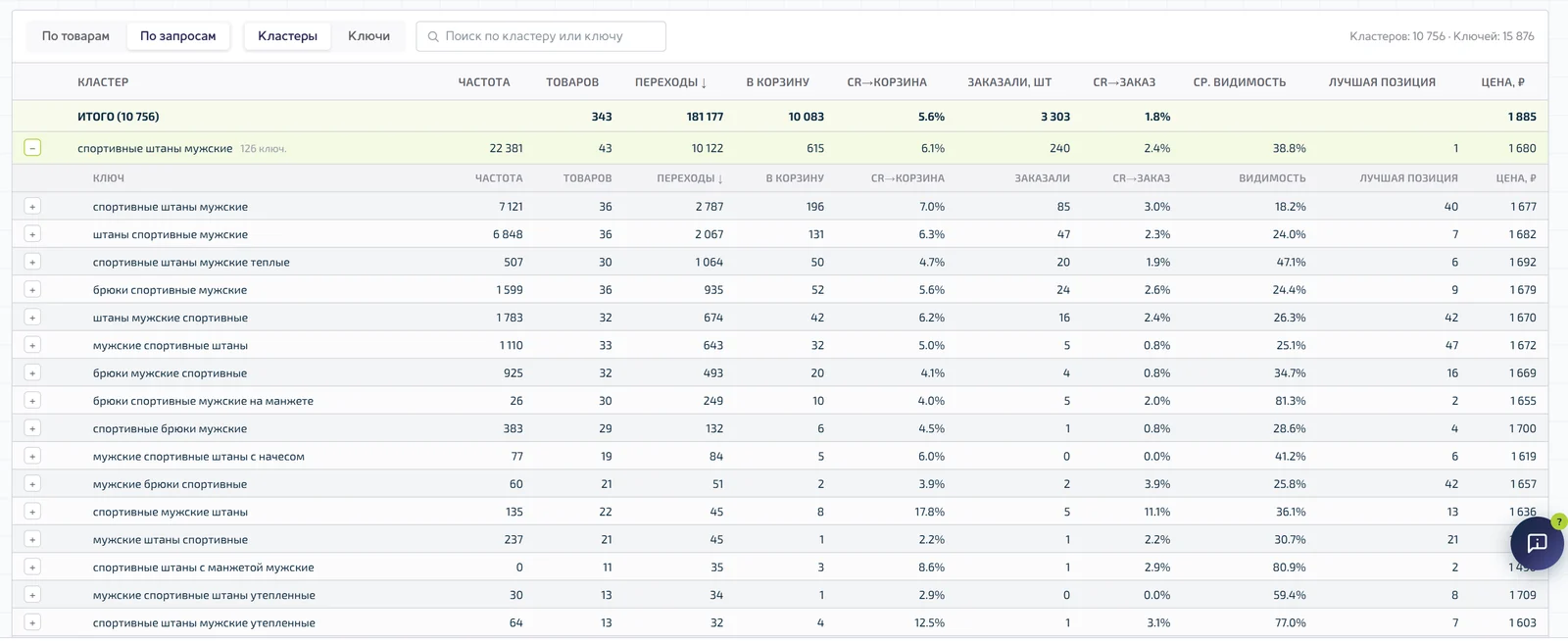Image resolution: width=1568 pixels, height=641 pixels.
Task: Expand the штаны спортивные мужские key row
Action: [32, 234]
